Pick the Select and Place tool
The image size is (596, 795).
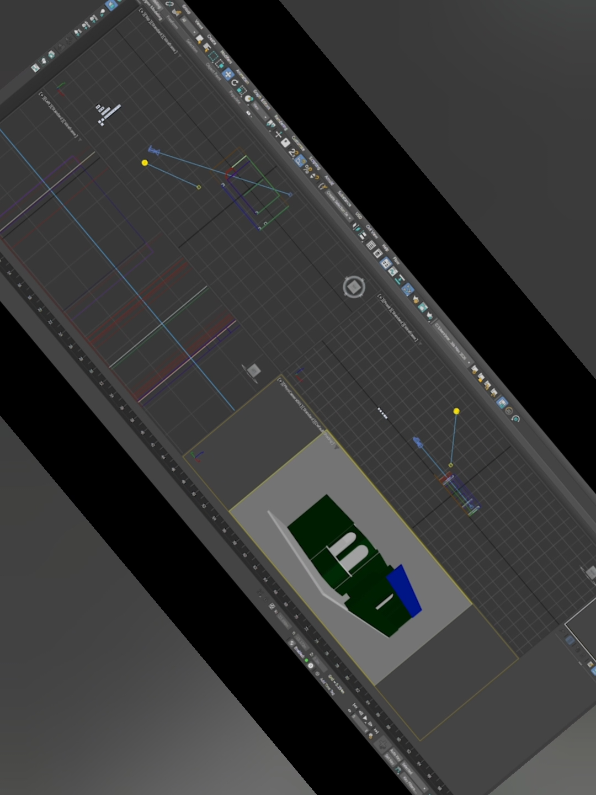249,99
